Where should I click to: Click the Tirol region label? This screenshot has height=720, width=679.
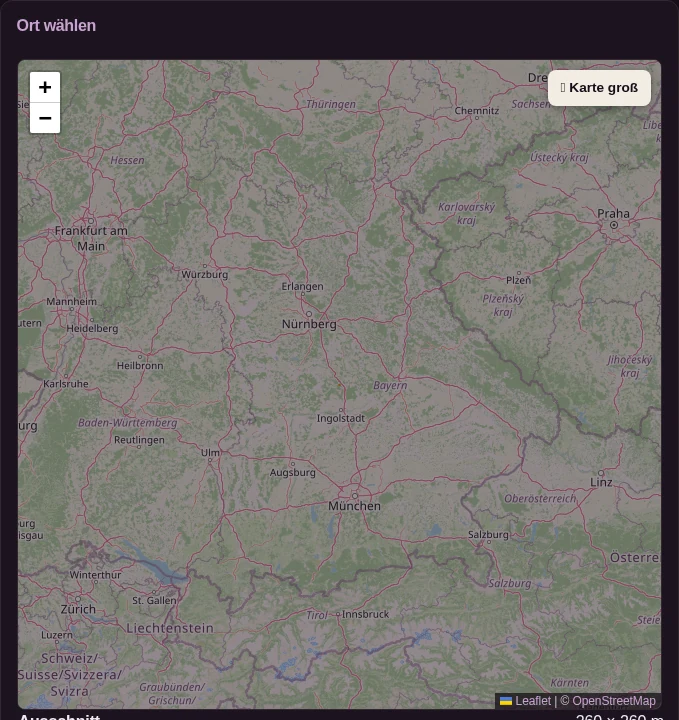click(317, 615)
